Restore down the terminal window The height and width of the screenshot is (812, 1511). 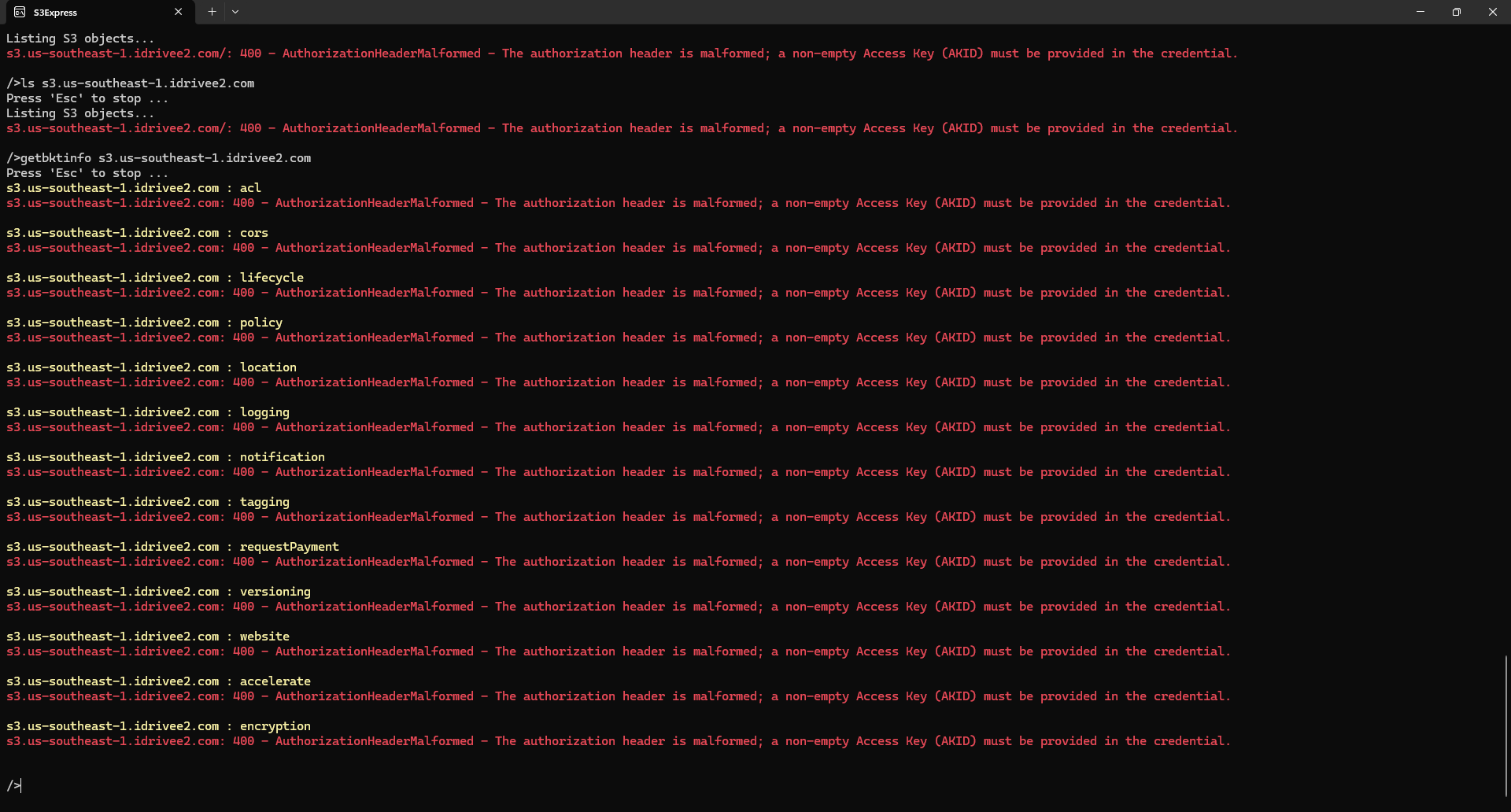pos(1457,12)
